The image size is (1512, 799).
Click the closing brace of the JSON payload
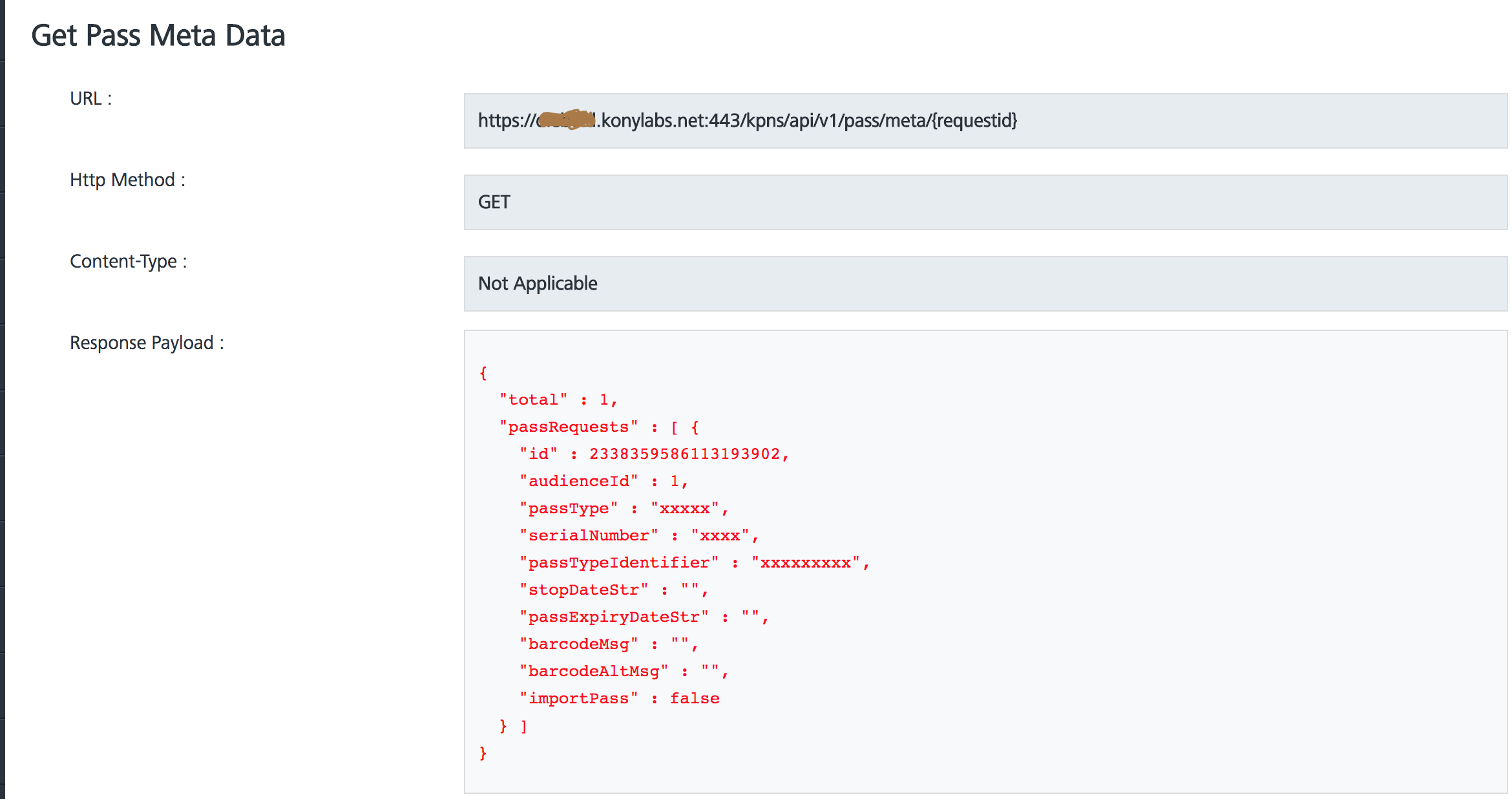[482, 752]
